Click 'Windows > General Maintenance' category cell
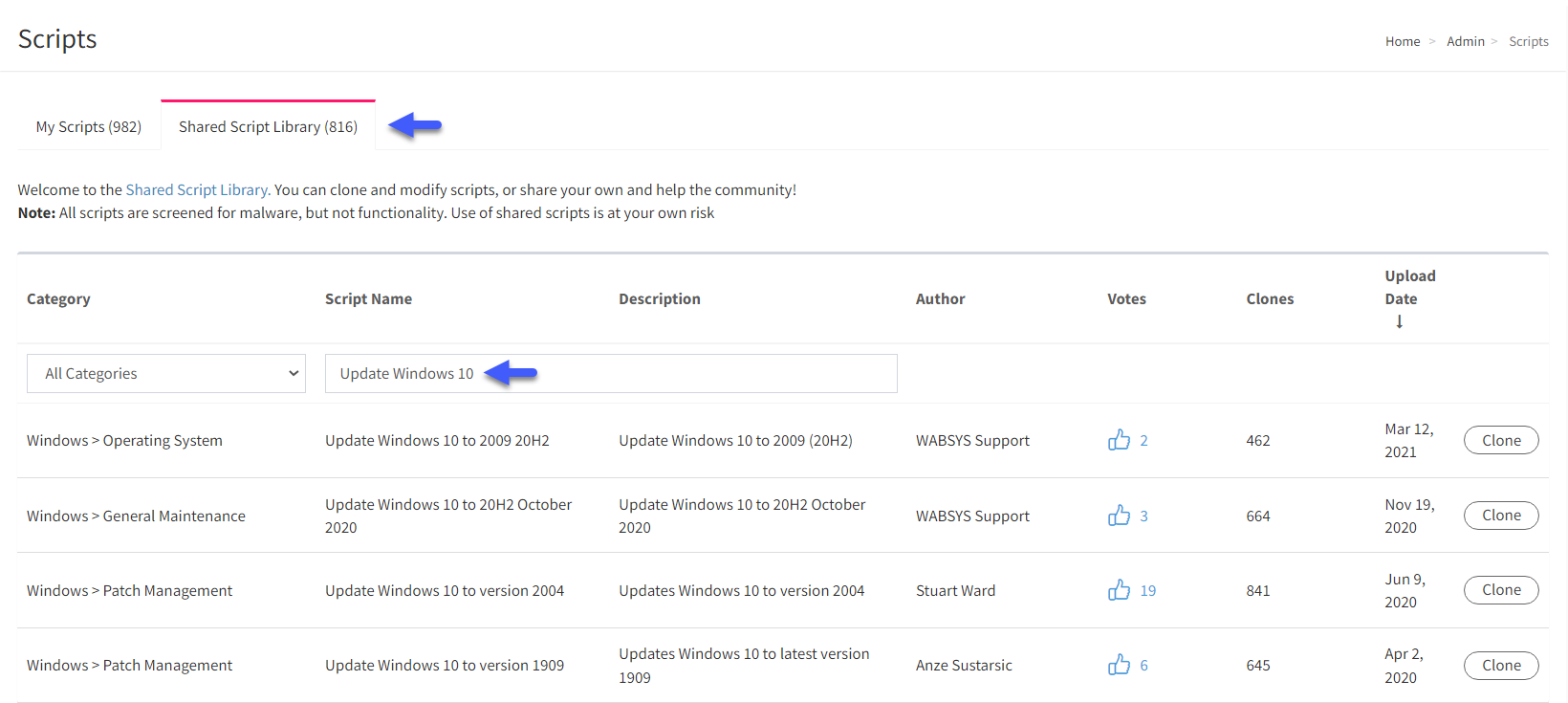The height and width of the screenshot is (703, 1568). click(x=136, y=516)
